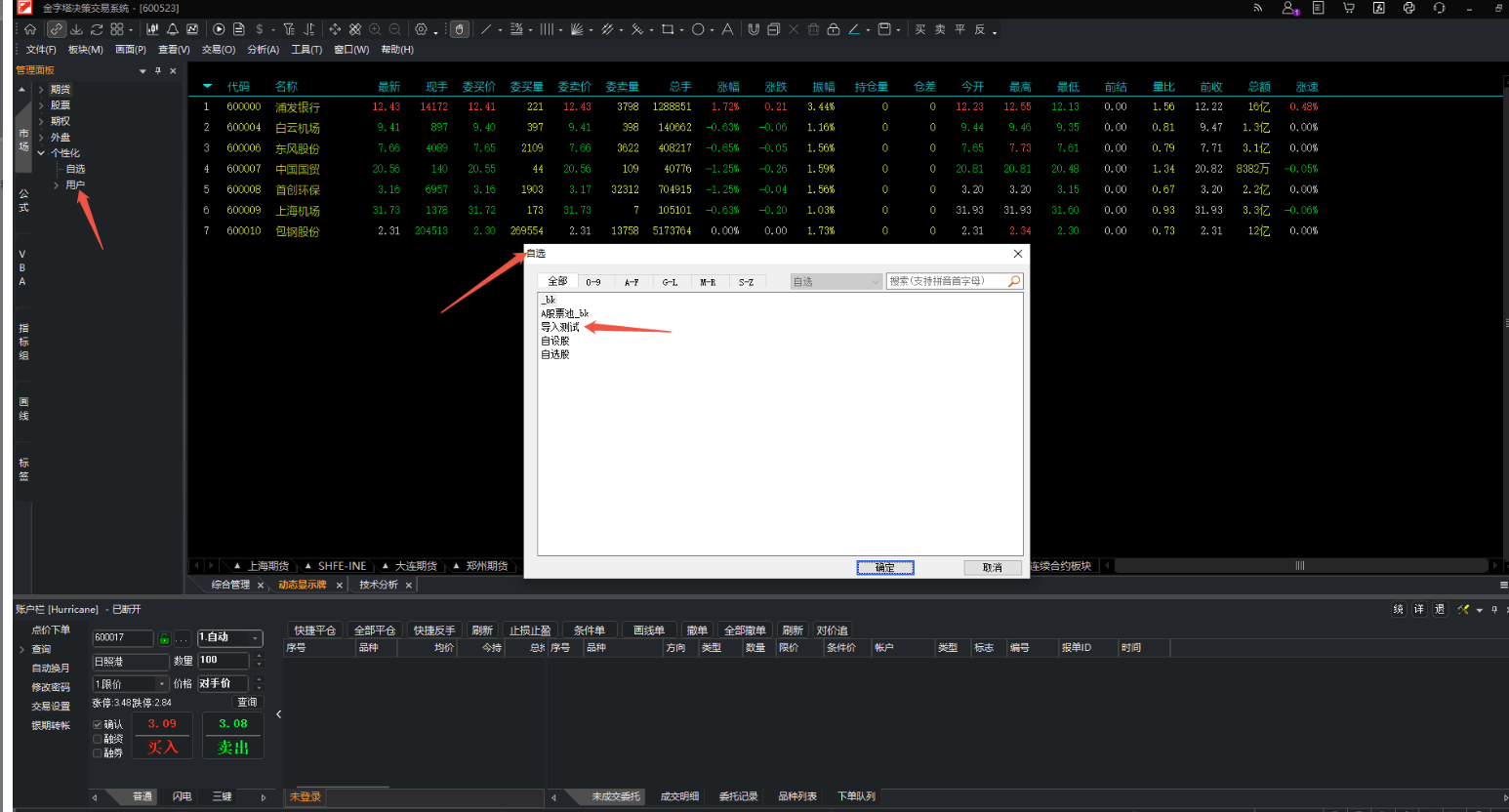Click the download data toolbar icon
Image resolution: width=1509 pixels, height=812 pixels.
point(77,29)
